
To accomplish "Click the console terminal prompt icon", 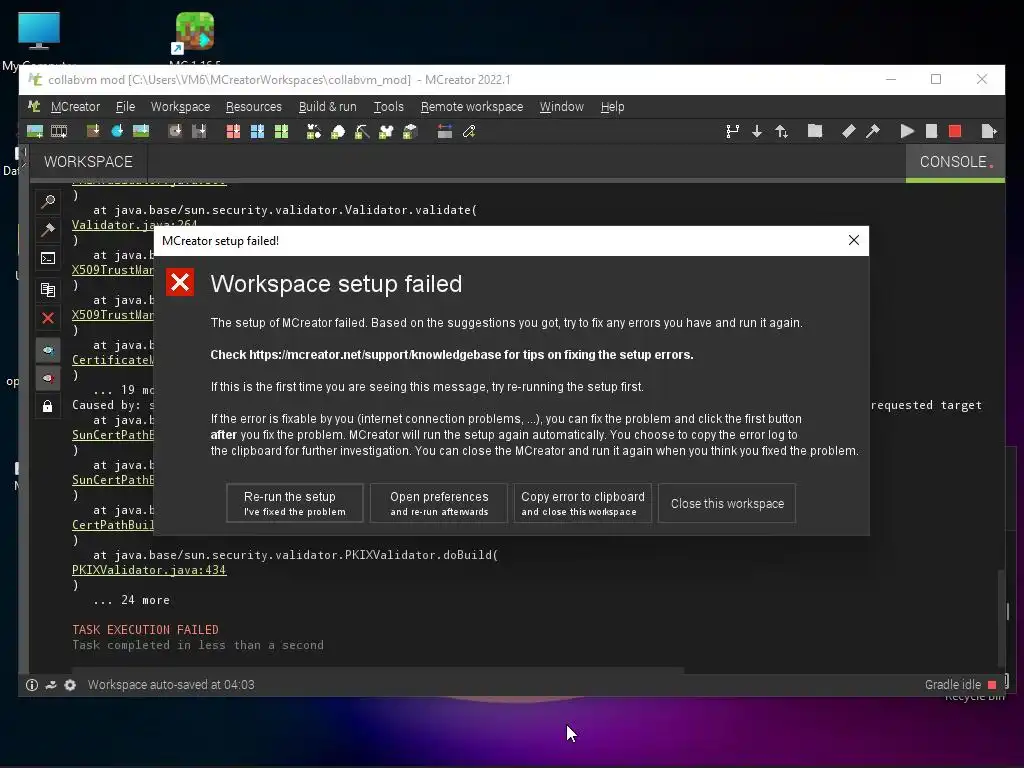I will coord(48,259).
